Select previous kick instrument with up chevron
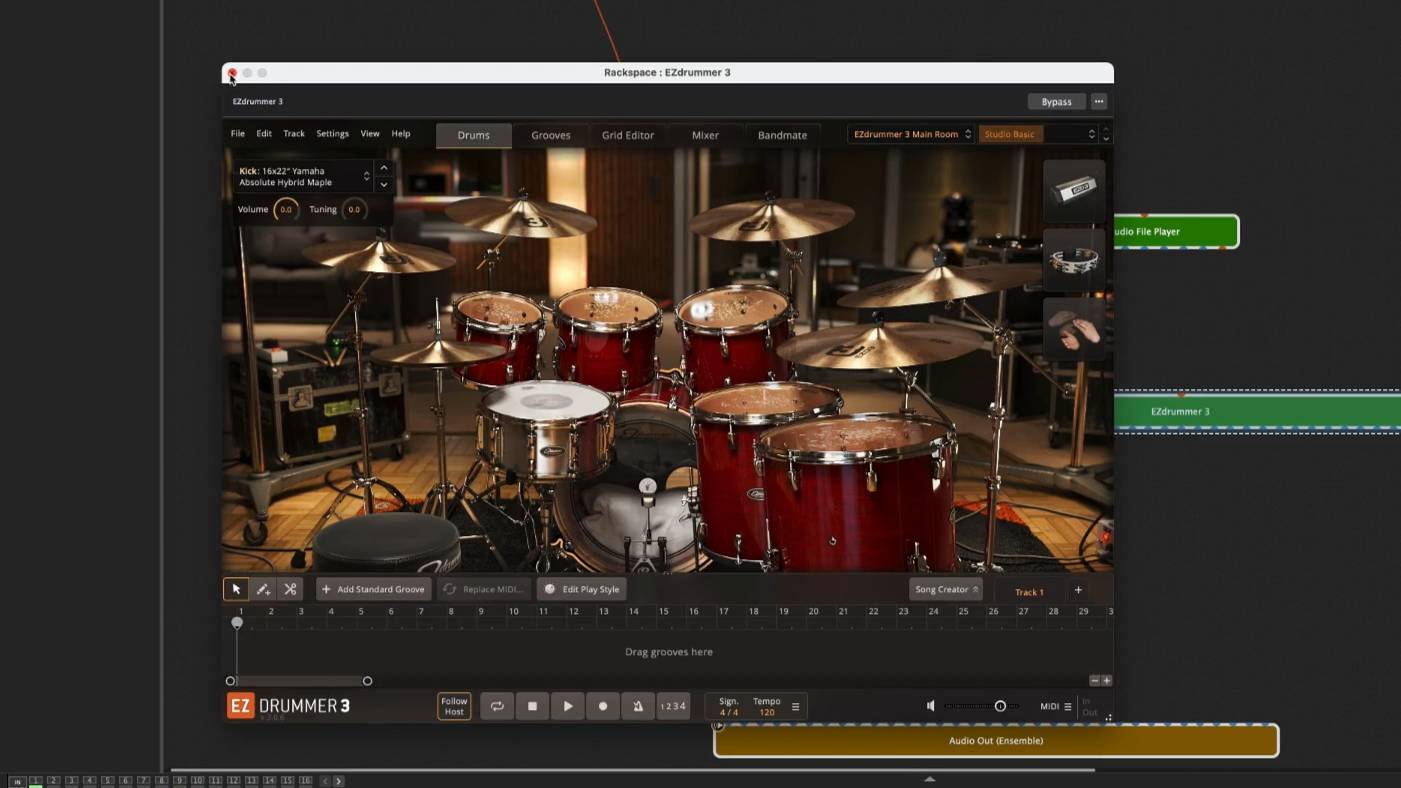This screenshot has height=788, width=1401. tap(384, 168)
